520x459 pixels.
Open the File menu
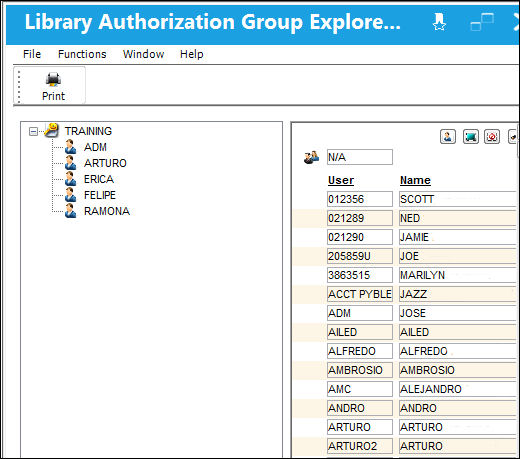(32, 54)
